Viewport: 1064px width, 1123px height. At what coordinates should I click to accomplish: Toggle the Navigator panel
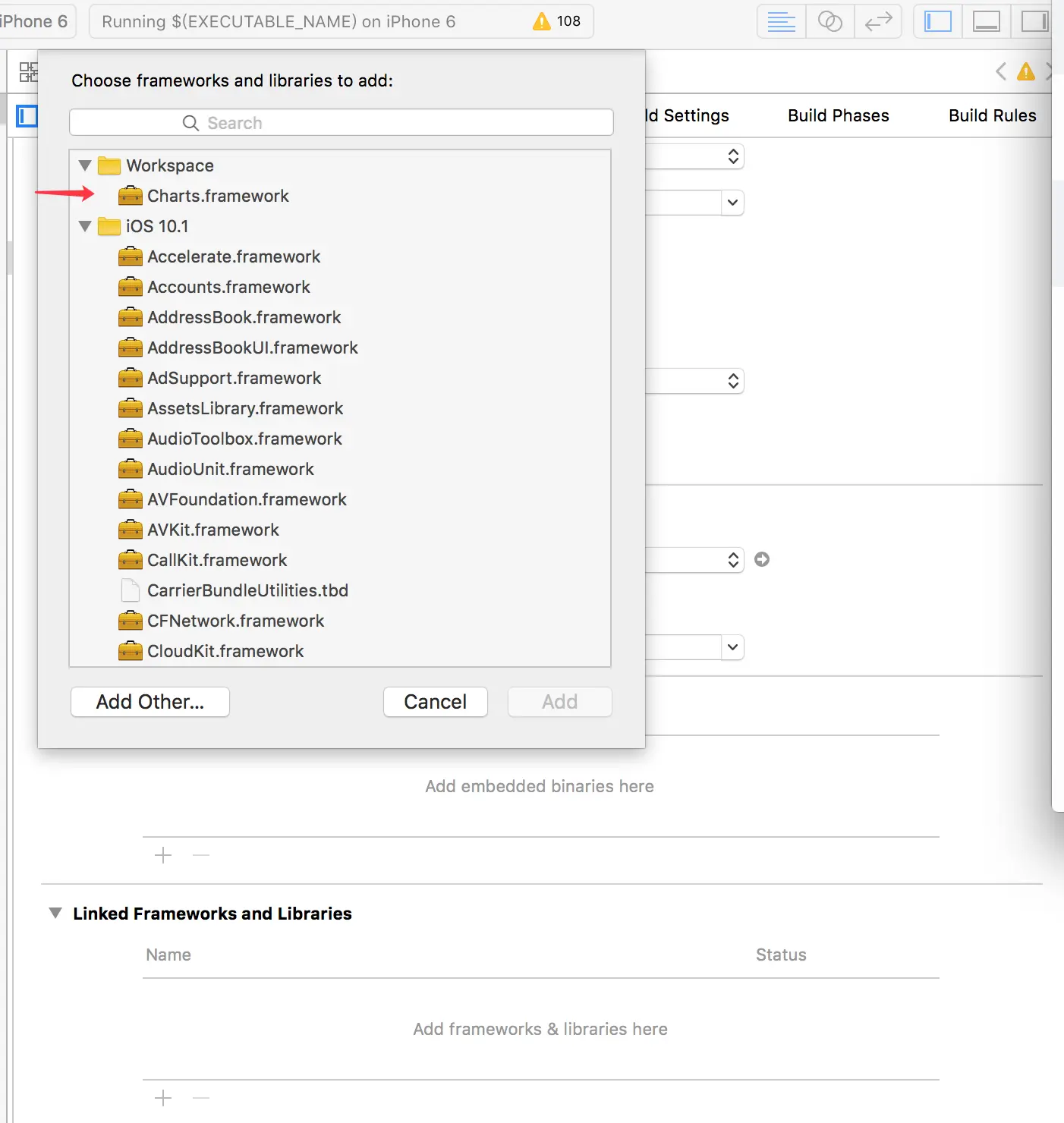[938, 21]
